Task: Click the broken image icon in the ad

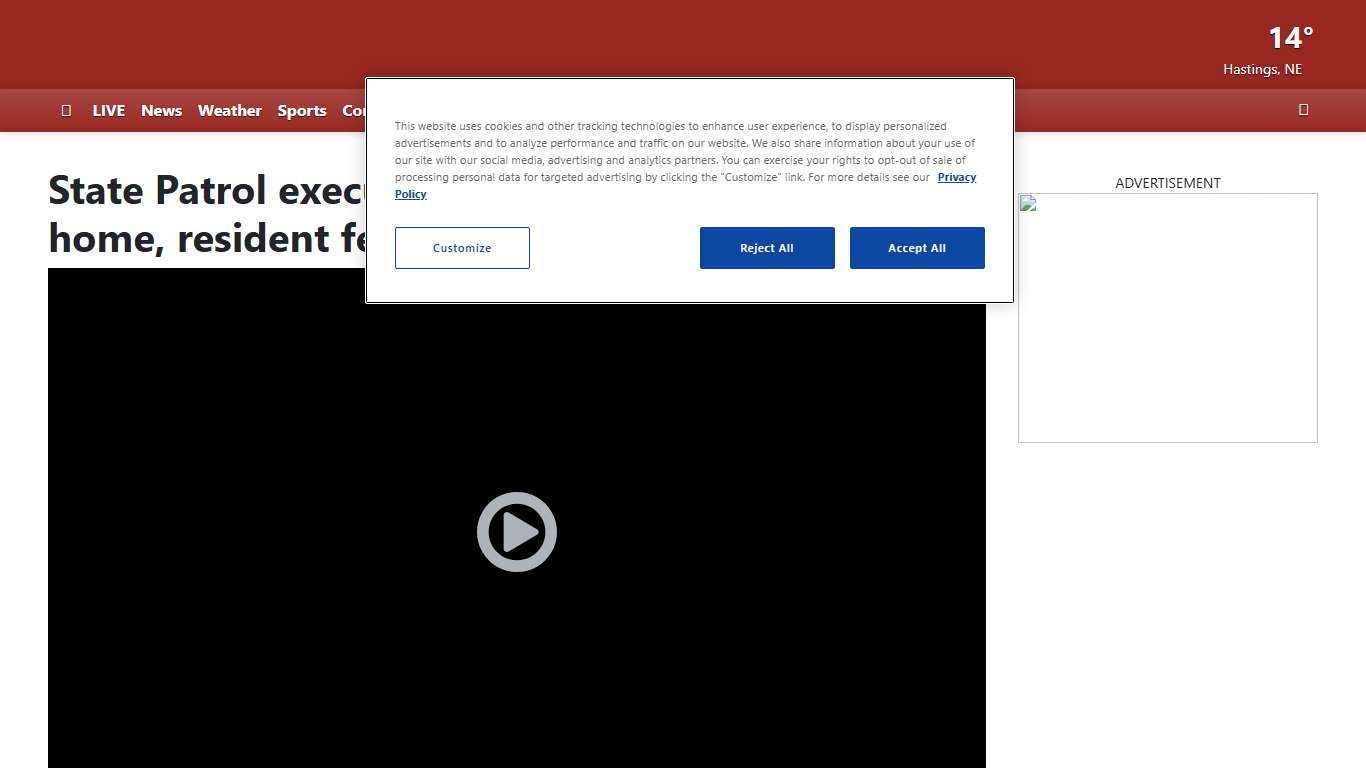Action: [1028, 203]
